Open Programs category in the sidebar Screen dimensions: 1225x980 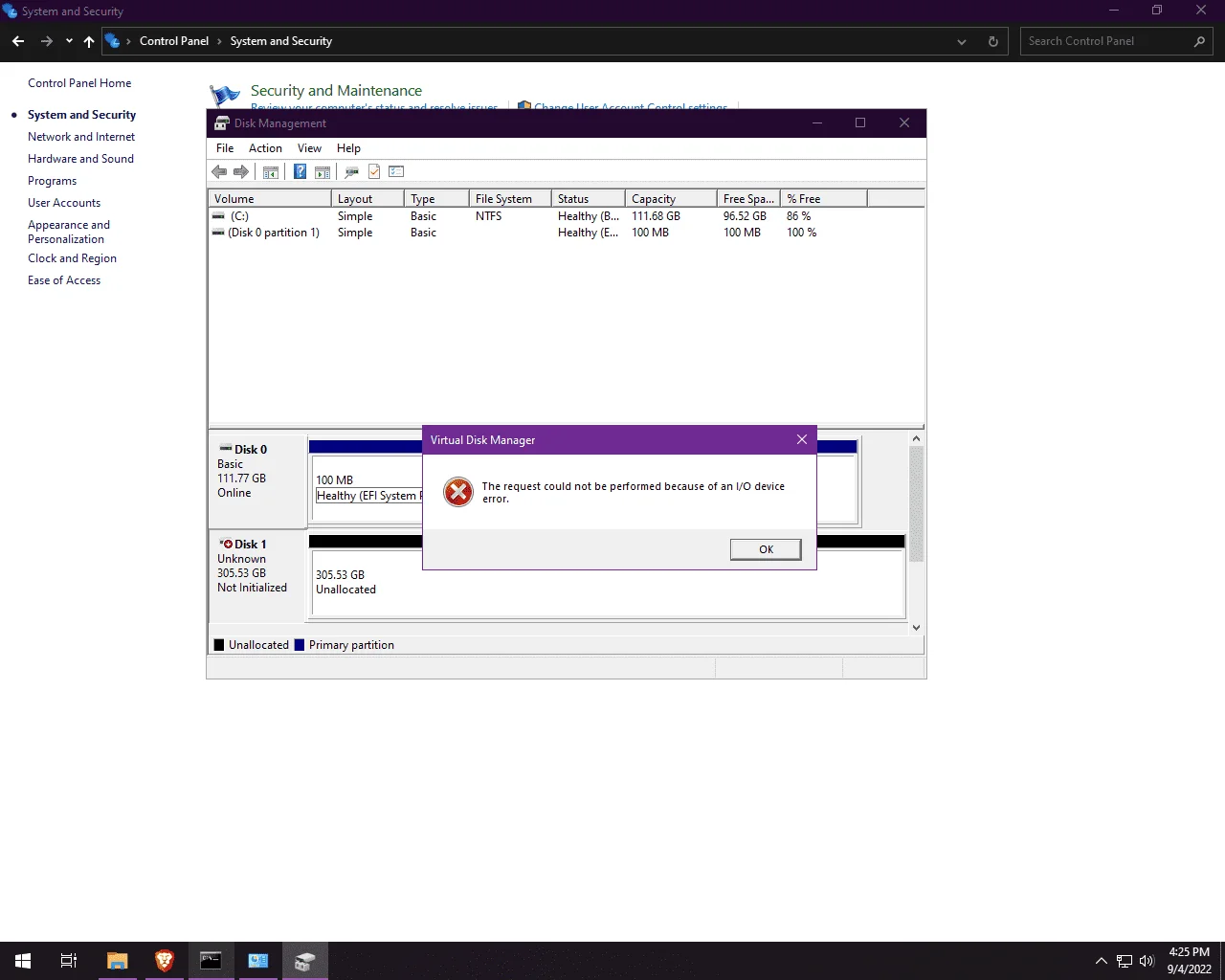(52, 181)
